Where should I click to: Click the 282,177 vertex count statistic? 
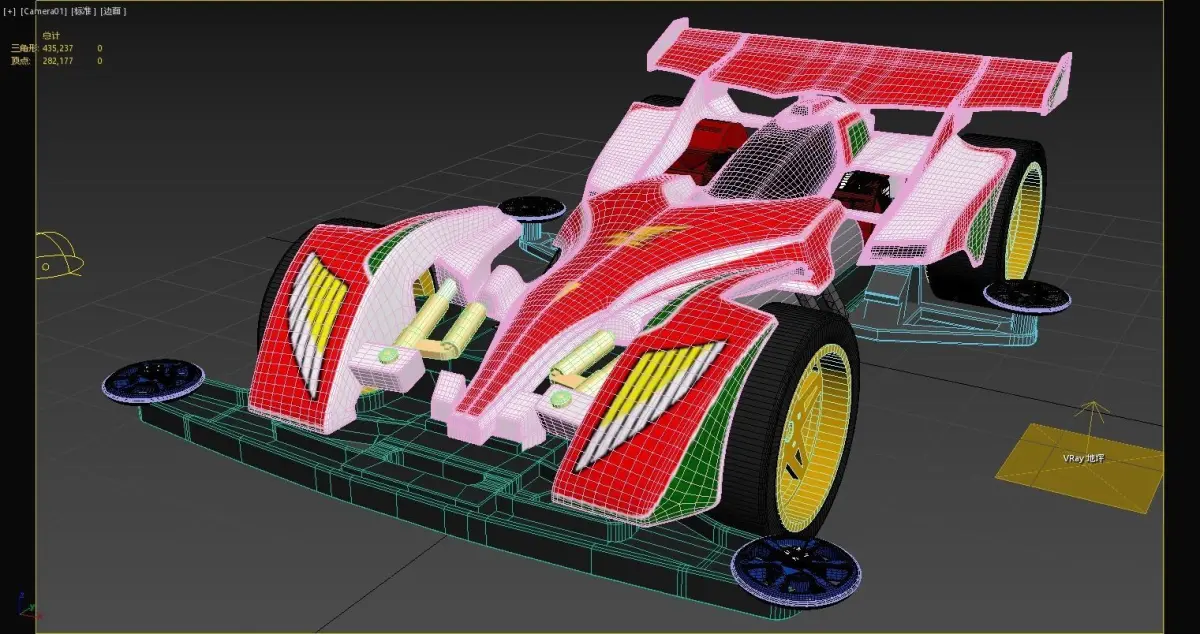[x=58, y=61]
